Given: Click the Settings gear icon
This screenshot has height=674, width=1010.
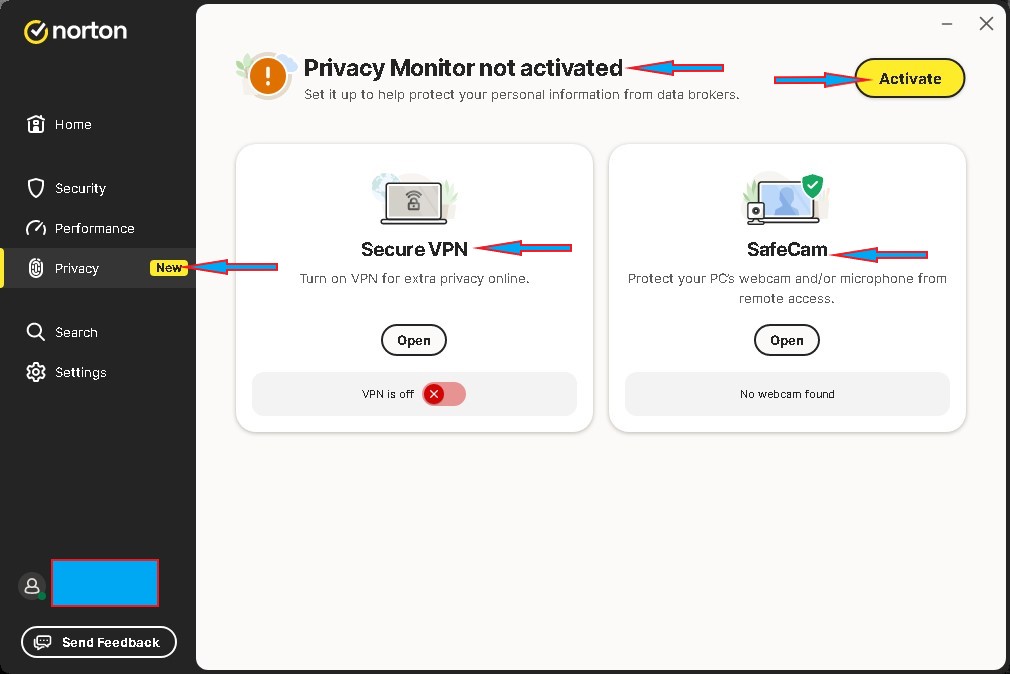Looking at the screenshot, I should [x=35, y=371].
